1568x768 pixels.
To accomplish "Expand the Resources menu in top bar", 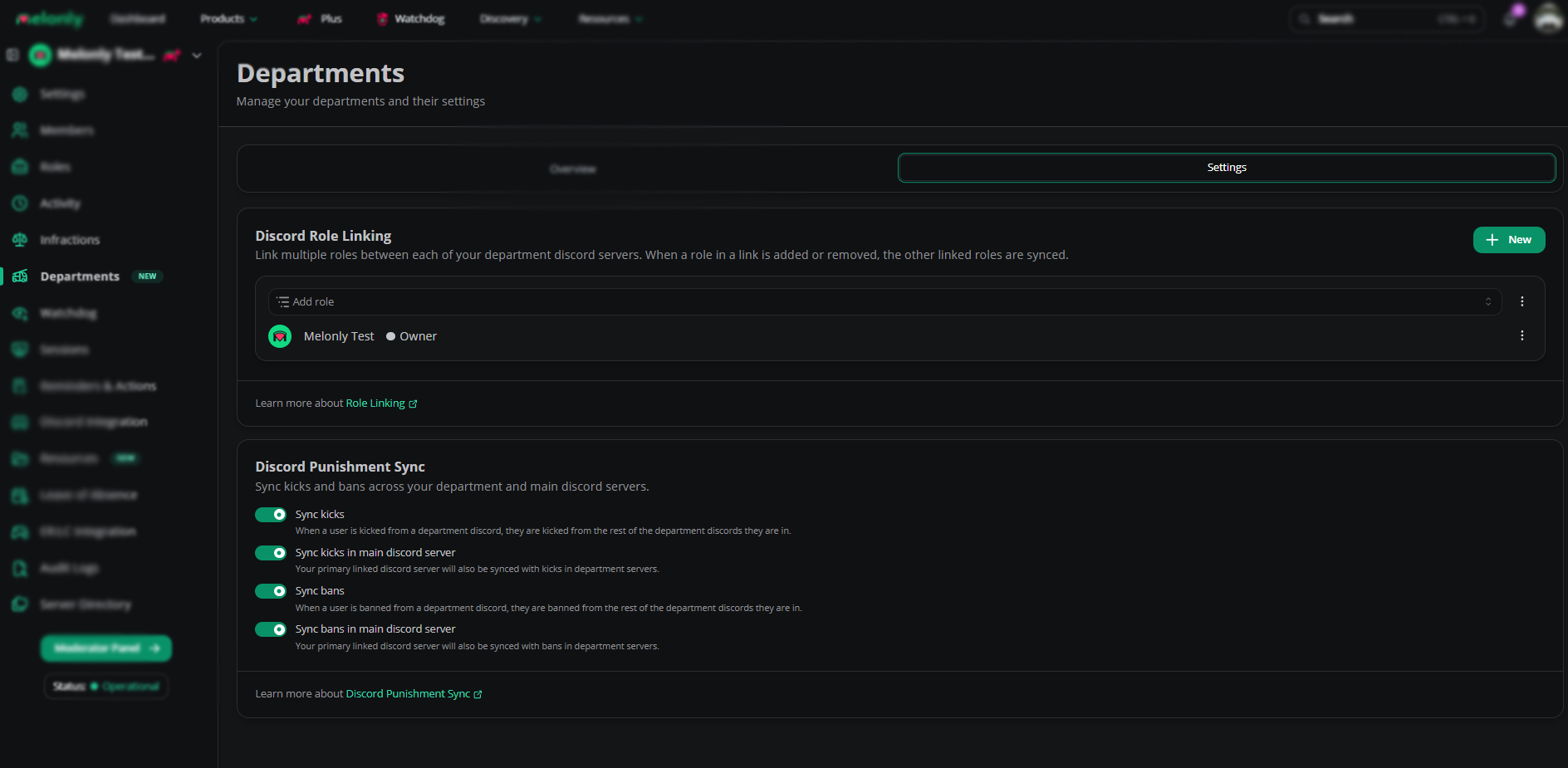I will click(610, 18).
